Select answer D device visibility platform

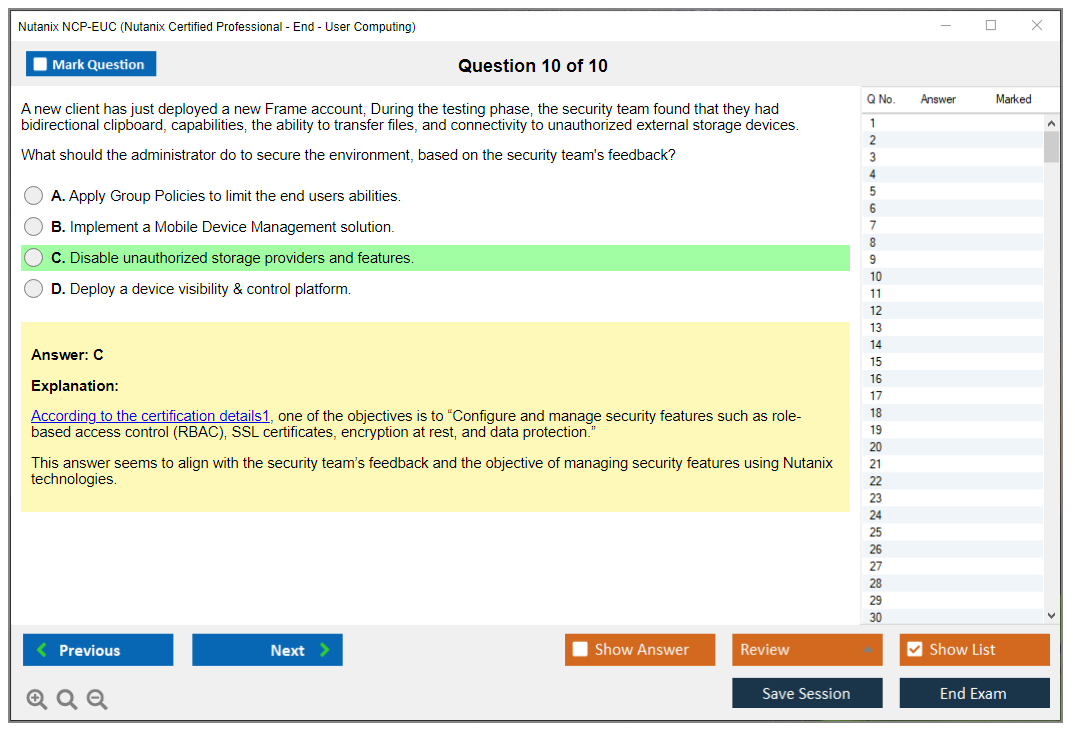[34, 289]
